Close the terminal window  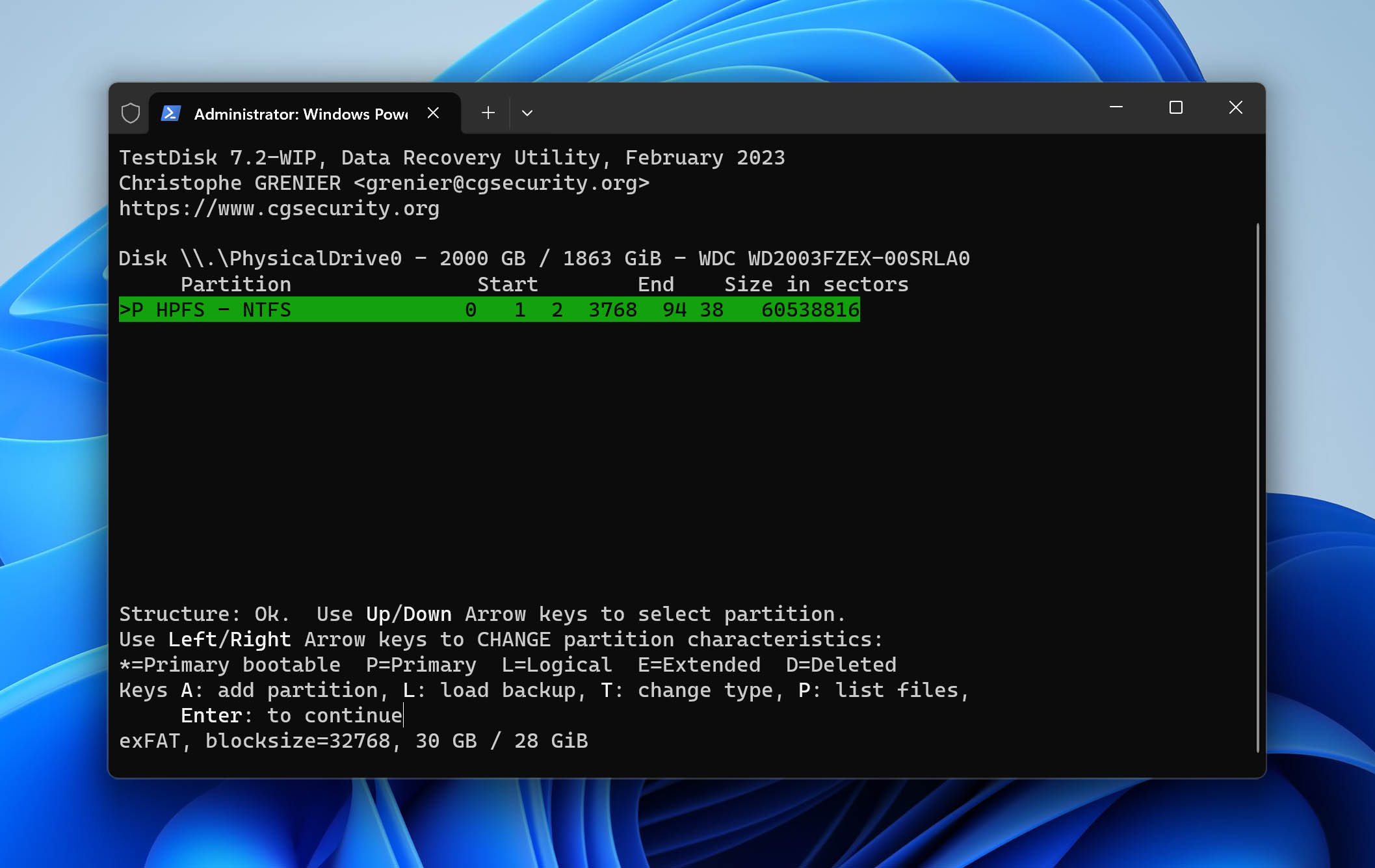tap(1235, 107)
